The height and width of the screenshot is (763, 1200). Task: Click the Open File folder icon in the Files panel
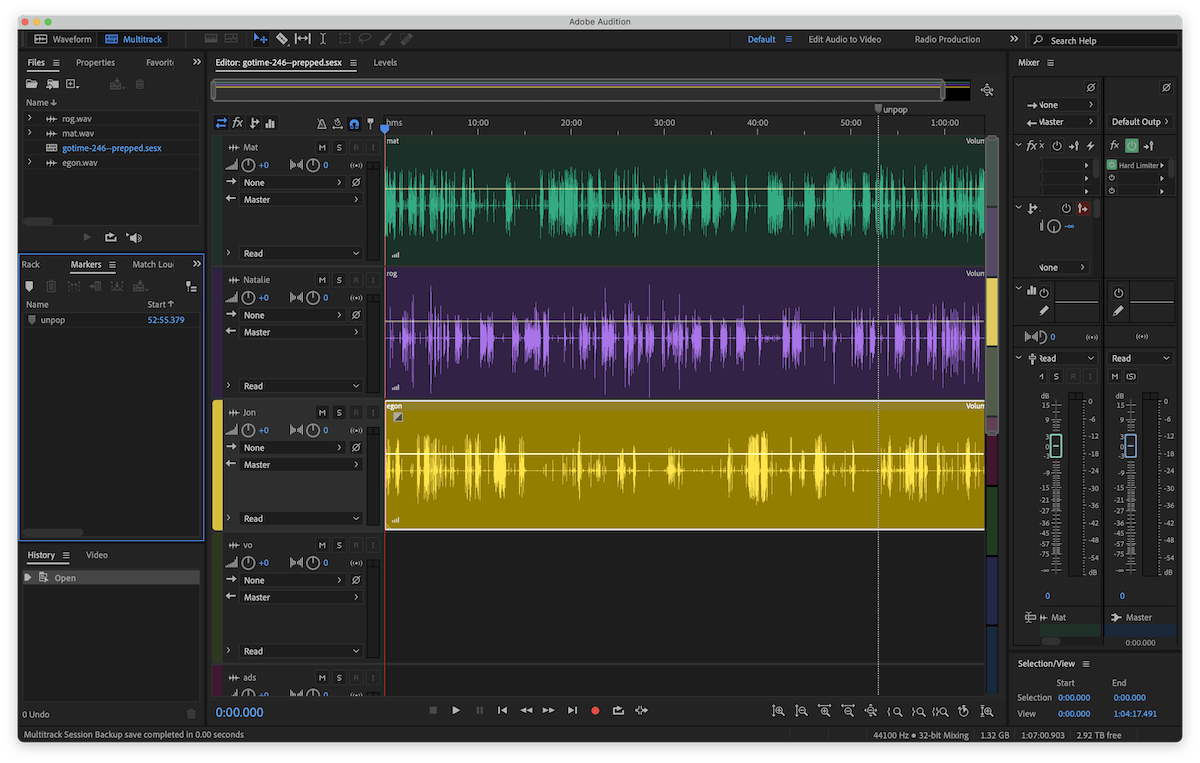32,84
